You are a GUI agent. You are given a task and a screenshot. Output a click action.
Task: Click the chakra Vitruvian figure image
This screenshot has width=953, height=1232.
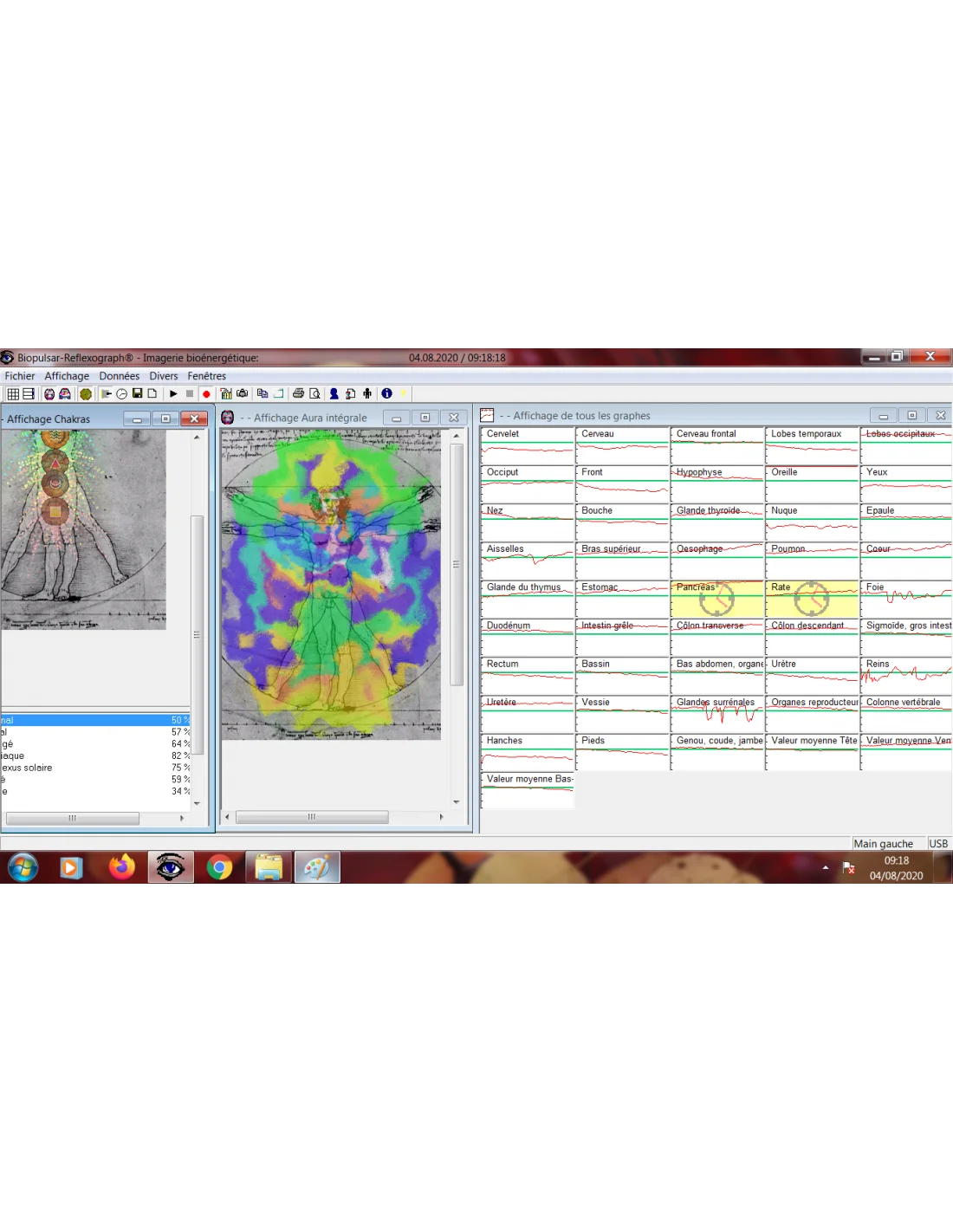pos(83,529)
